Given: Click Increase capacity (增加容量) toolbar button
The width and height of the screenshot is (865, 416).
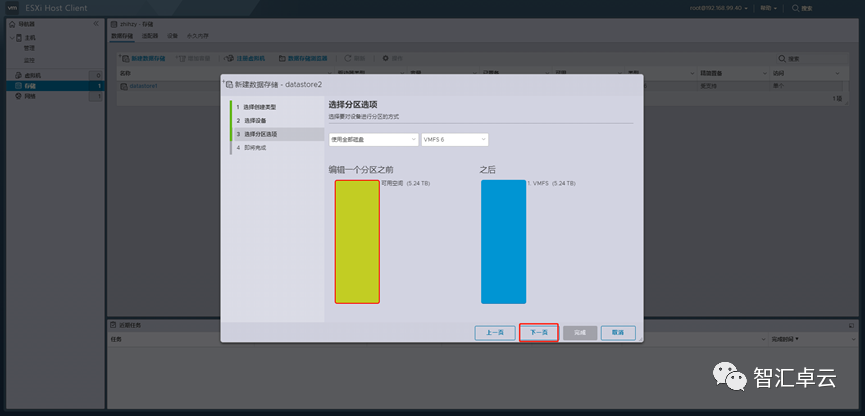Looking at the screenshot, I should click(194, 58).
